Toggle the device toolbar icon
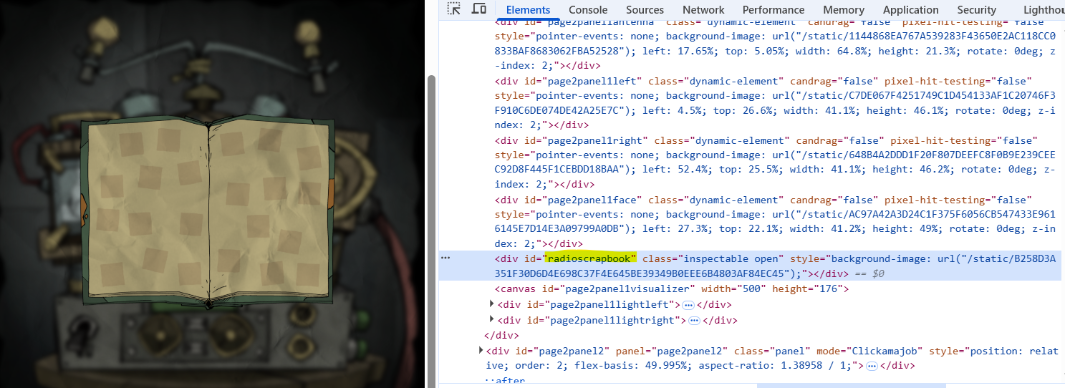1065x388 pixels. tap(479, 9)
